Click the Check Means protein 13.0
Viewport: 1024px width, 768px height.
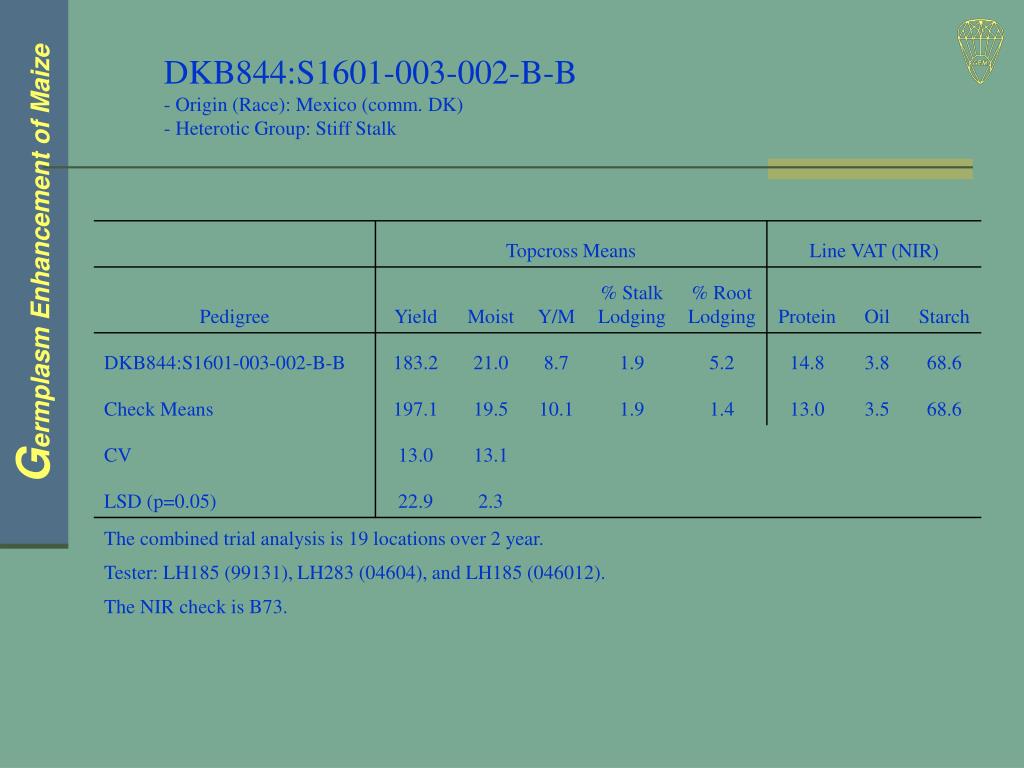[807, 409]
